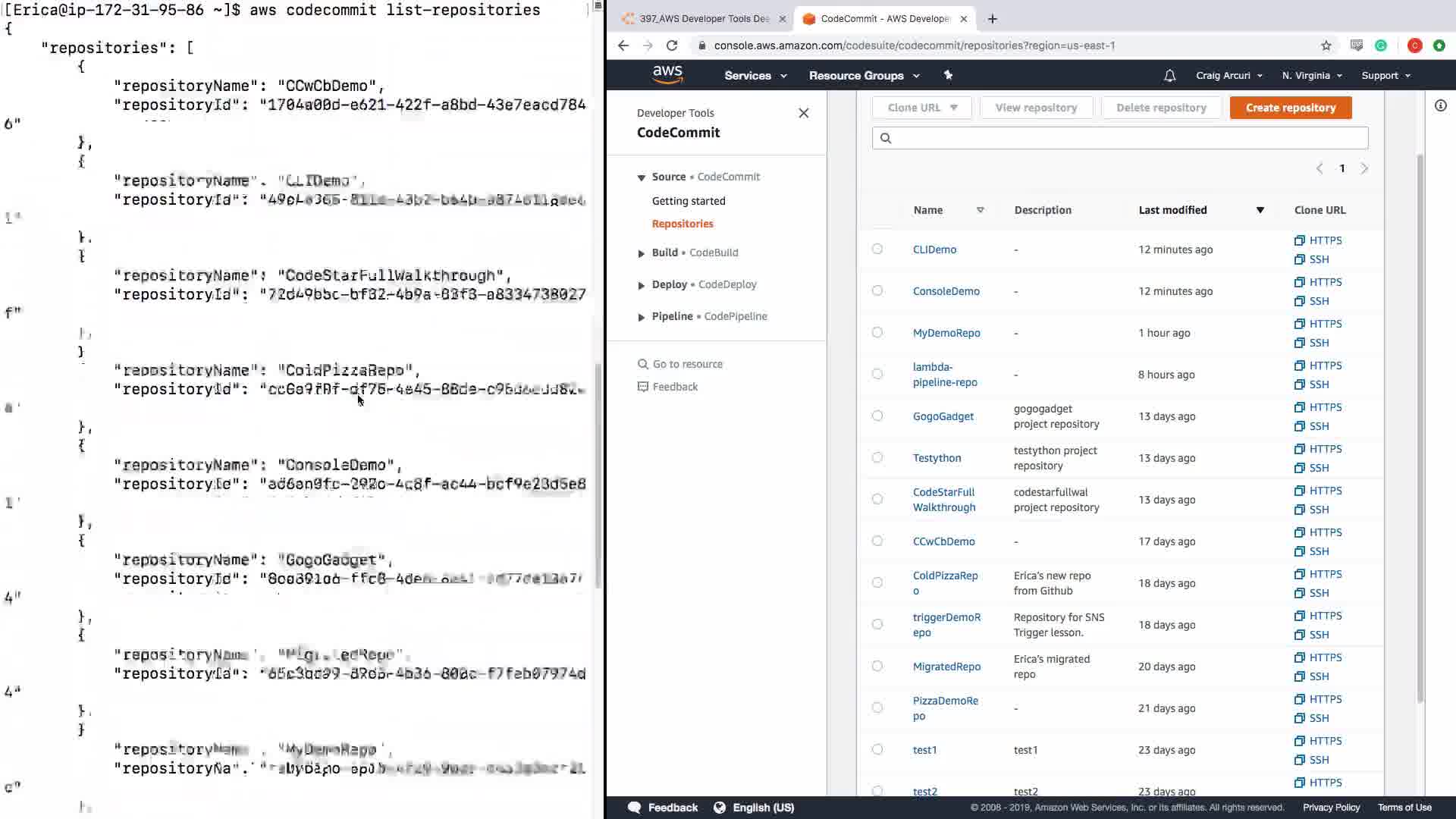The width and height of the screenshot is (1456, 819).
Task: Click the pin shortcut icon in AWS navbar
Action: [x=948, y=75]
